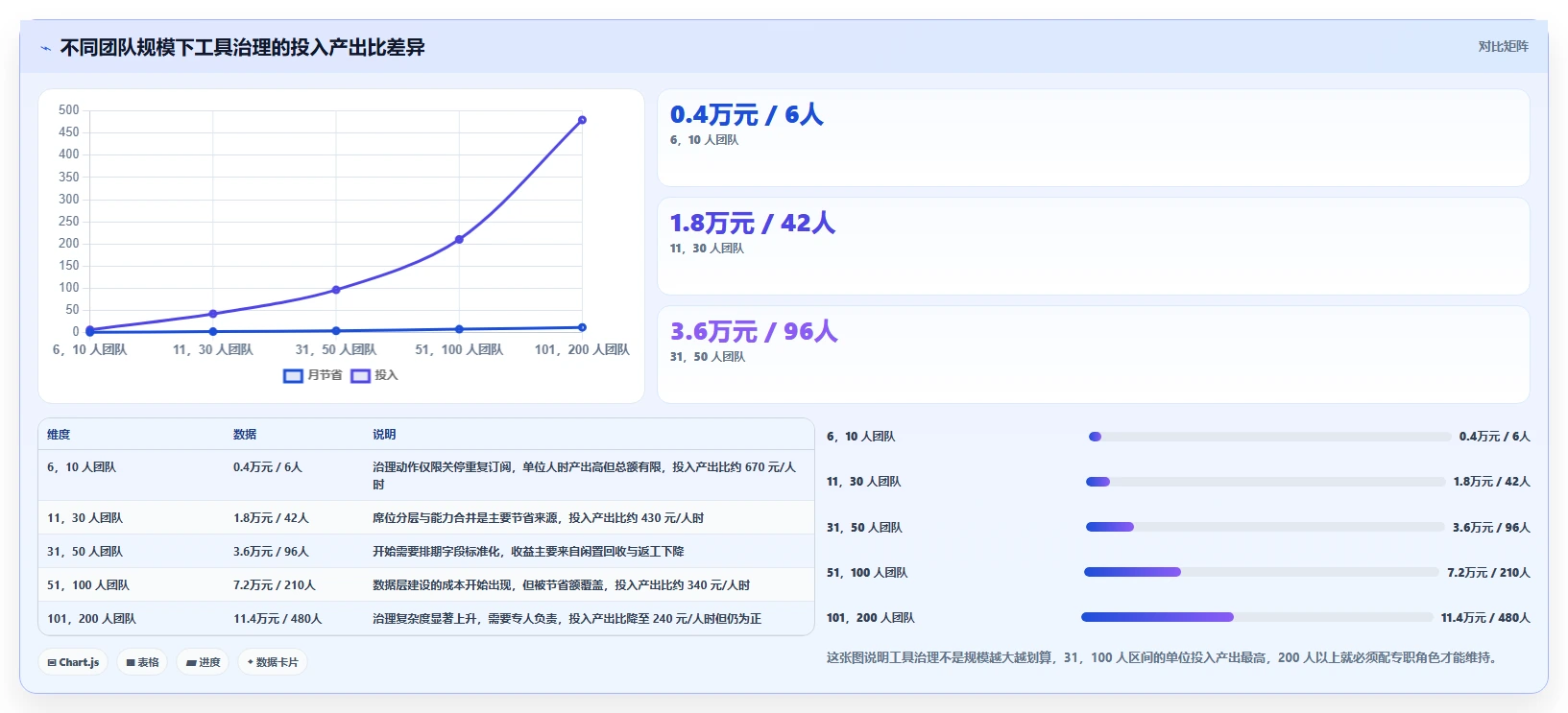Click progress label 101, 200 人团队

[871, 618]
